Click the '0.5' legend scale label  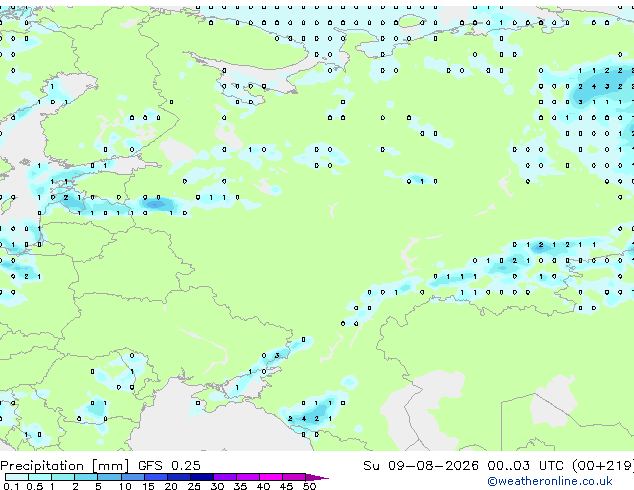point(34,486)
